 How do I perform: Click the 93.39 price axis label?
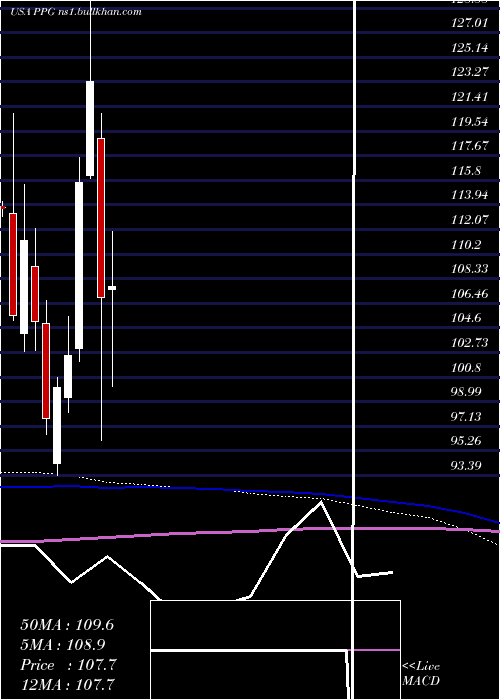tap(467, 466)
